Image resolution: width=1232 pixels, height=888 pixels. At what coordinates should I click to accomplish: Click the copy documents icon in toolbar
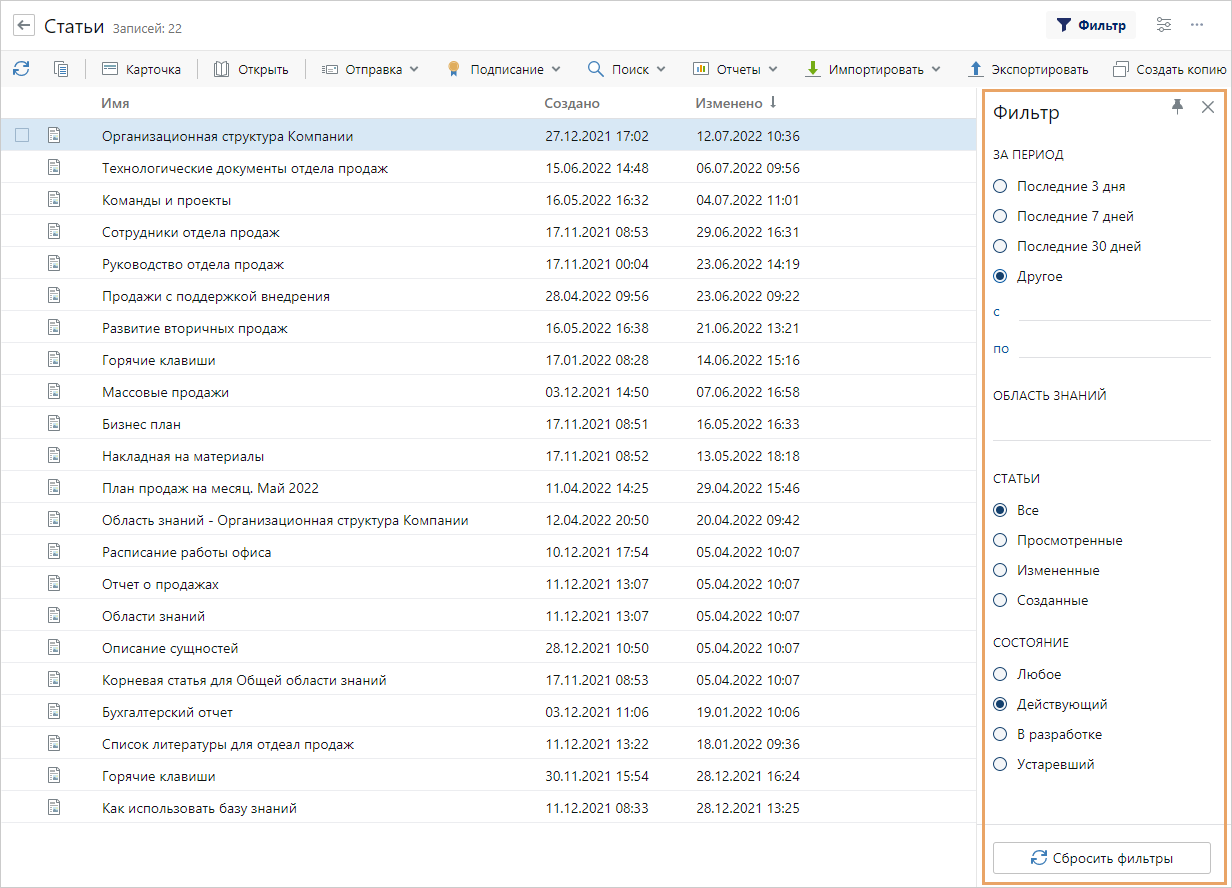click(x=61, y=69)
